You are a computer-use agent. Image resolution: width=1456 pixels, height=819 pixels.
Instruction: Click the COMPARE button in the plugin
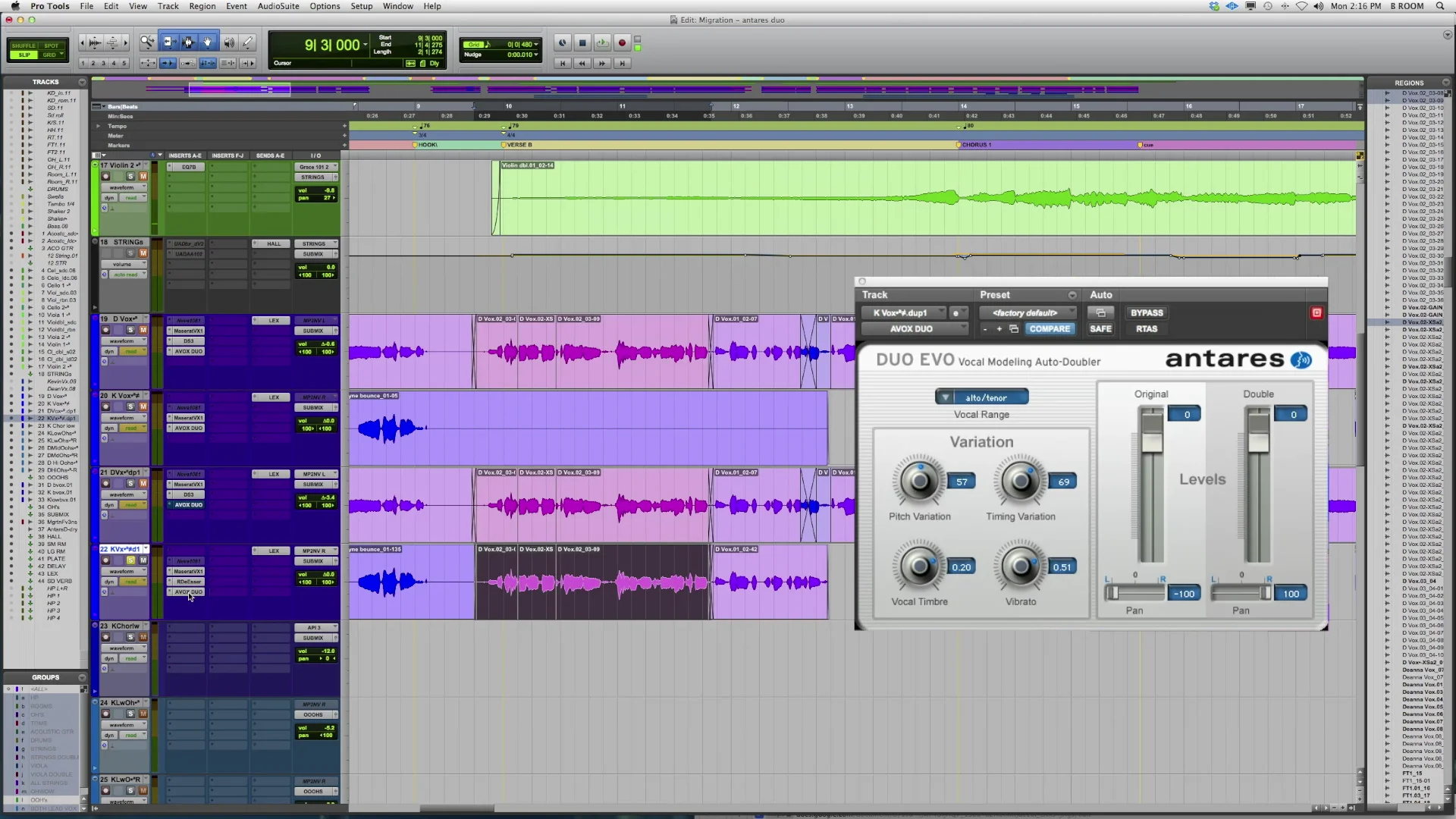pos(1050,328)
